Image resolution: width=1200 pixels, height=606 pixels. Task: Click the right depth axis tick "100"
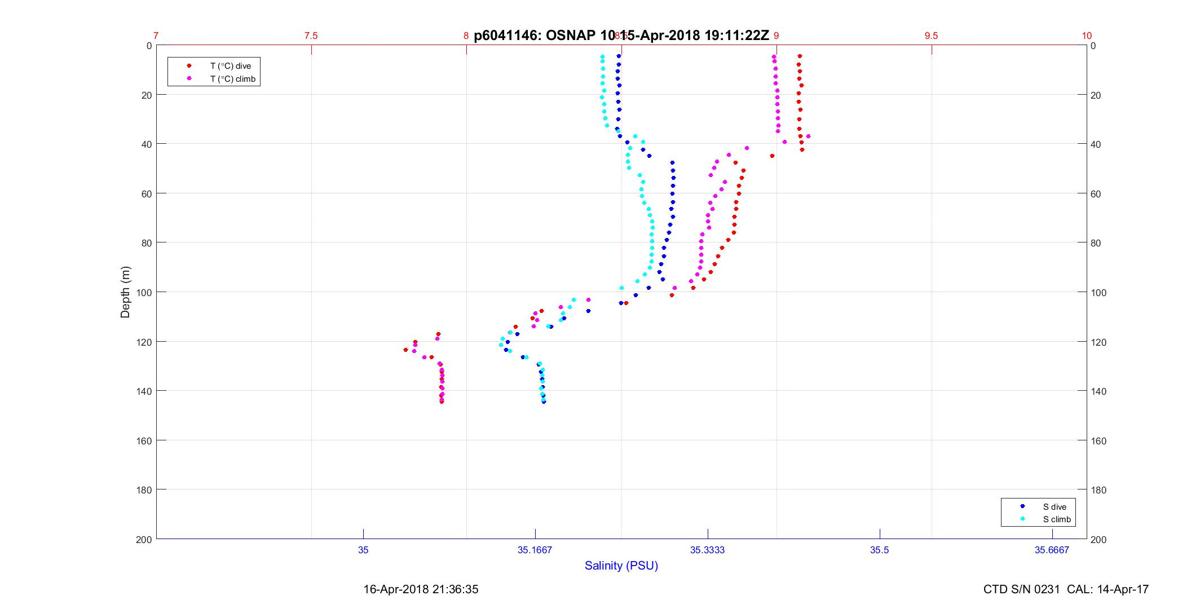point(1100,292)
